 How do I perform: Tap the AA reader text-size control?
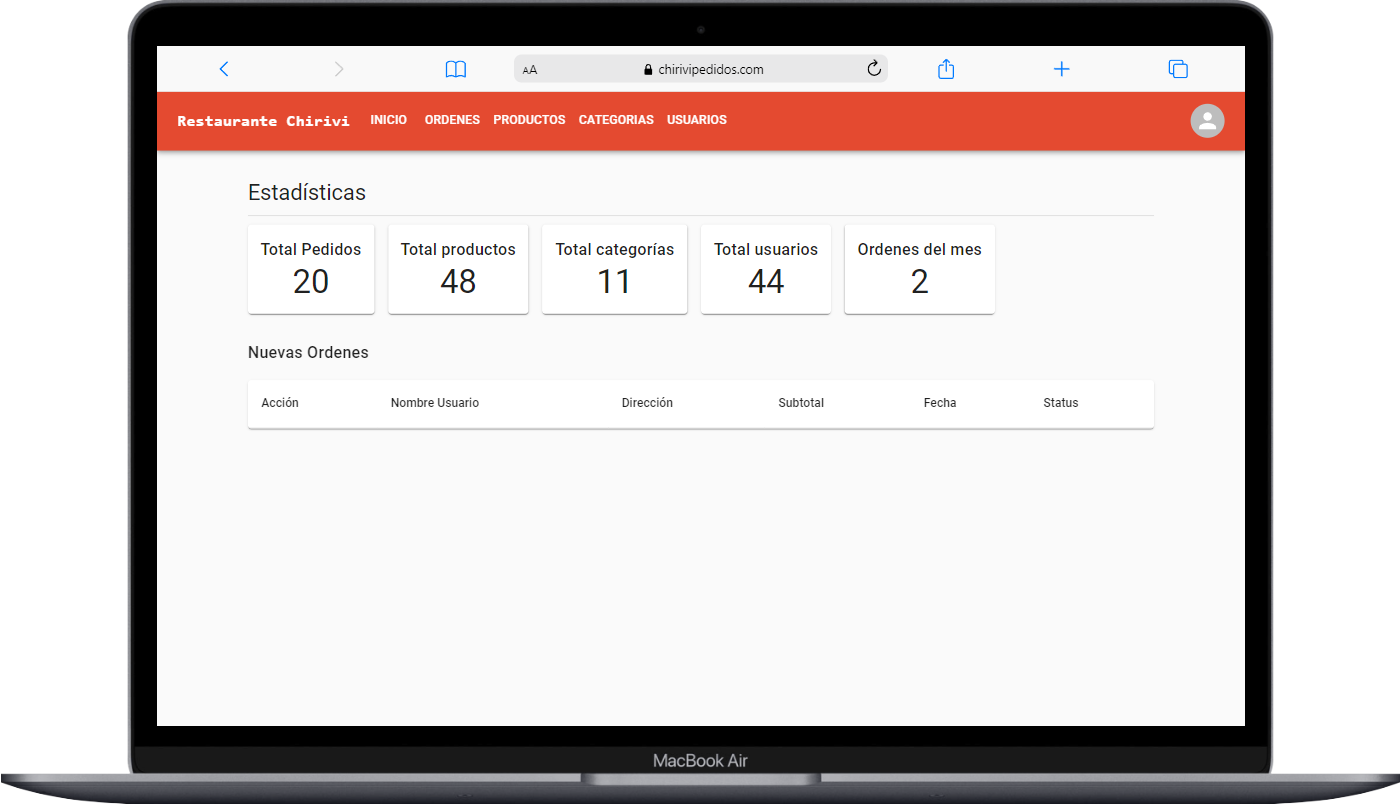point(530,70)
